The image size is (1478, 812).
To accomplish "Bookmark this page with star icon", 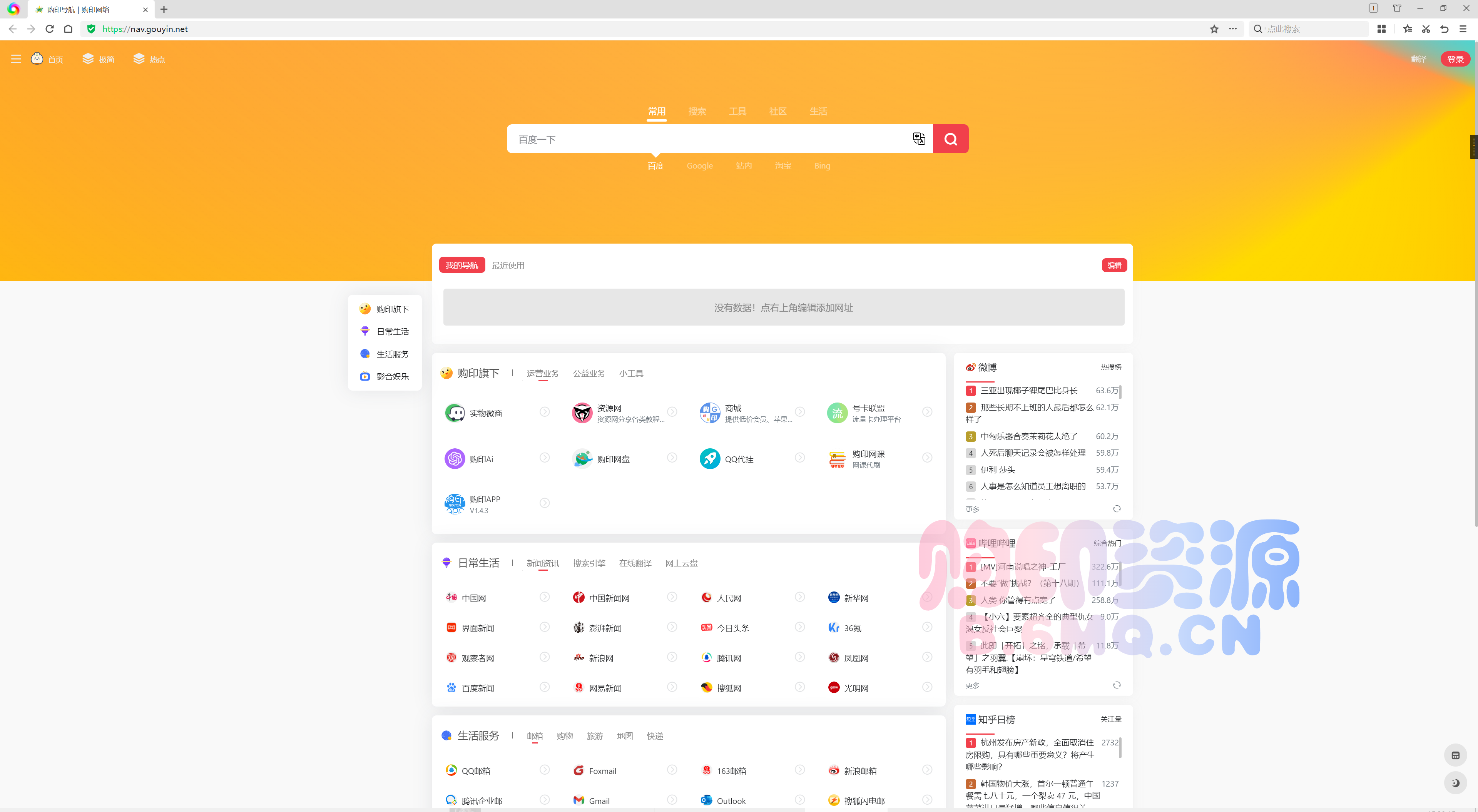I will click(1214, 29).
